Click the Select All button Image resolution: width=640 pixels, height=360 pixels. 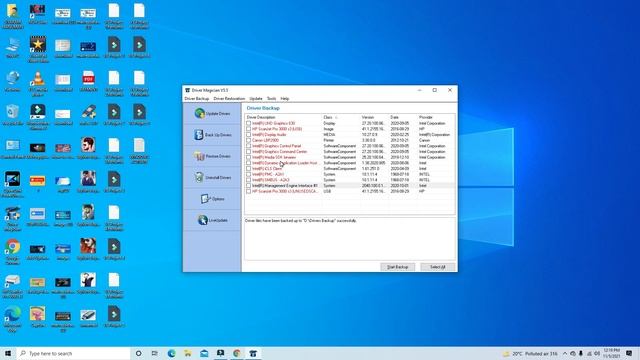click(x=438, y=267)
